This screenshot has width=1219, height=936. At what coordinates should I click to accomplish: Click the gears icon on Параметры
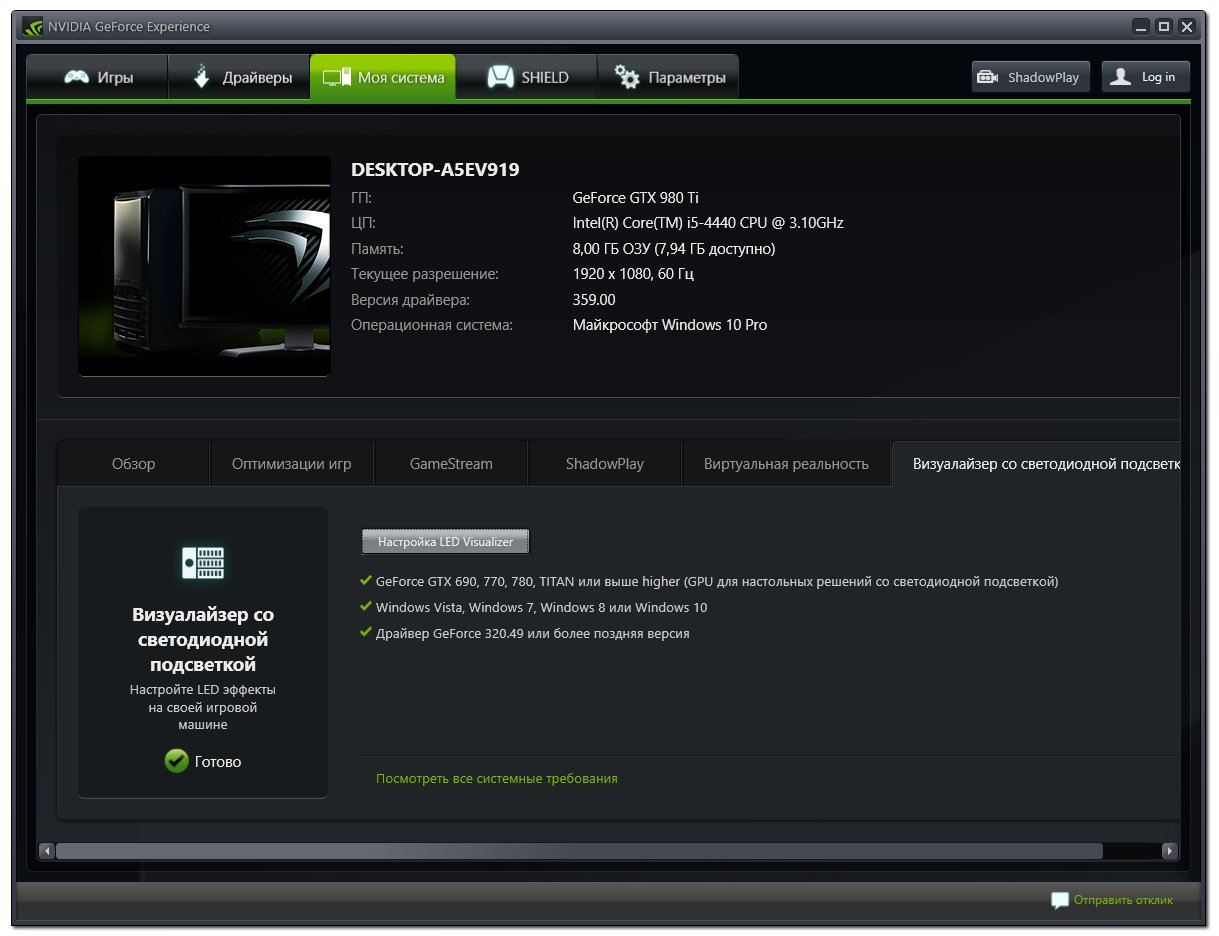pyautogui.click(x=627, y=77)
